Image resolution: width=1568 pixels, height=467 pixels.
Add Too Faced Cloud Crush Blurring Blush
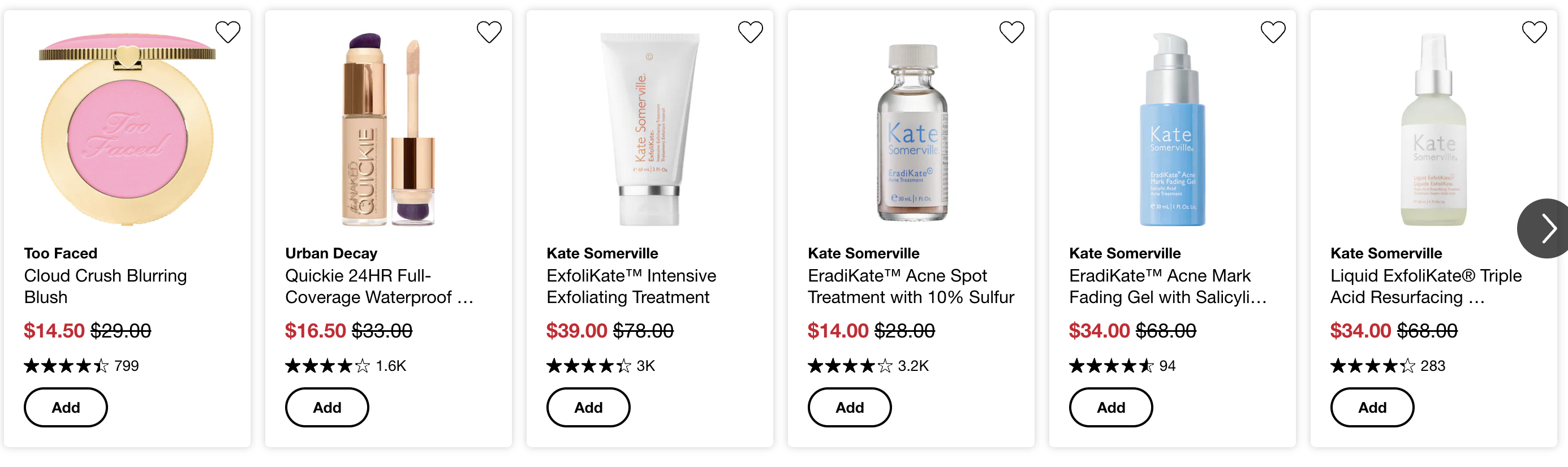click(x=66, y=408)
